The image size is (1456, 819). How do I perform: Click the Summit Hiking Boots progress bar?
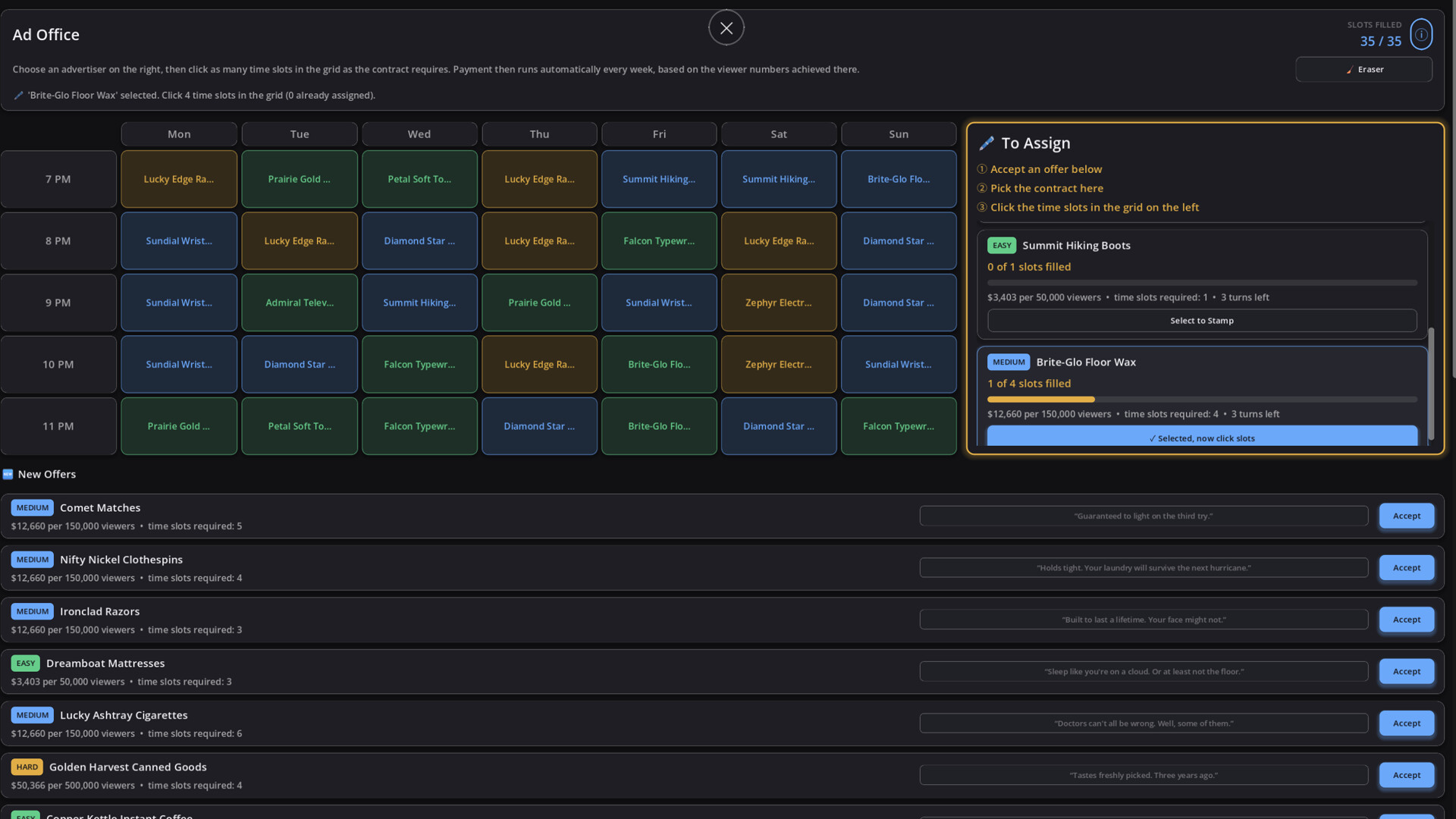[1202, 283]
